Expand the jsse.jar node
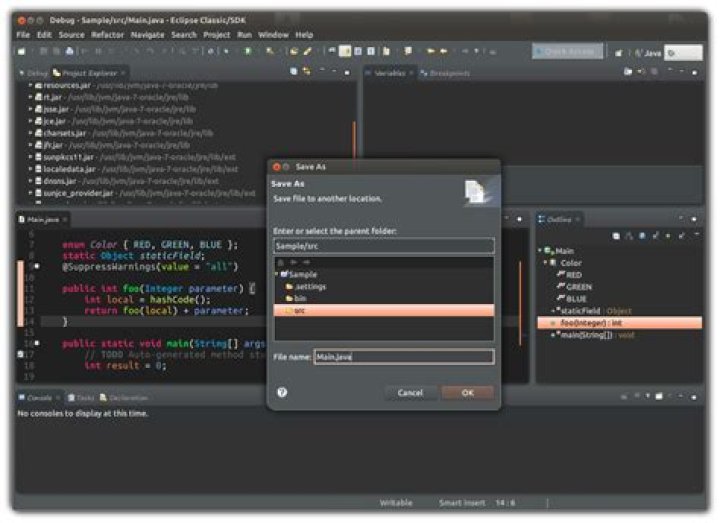Viewport: 720px width, 523px height. coord(30,109)
